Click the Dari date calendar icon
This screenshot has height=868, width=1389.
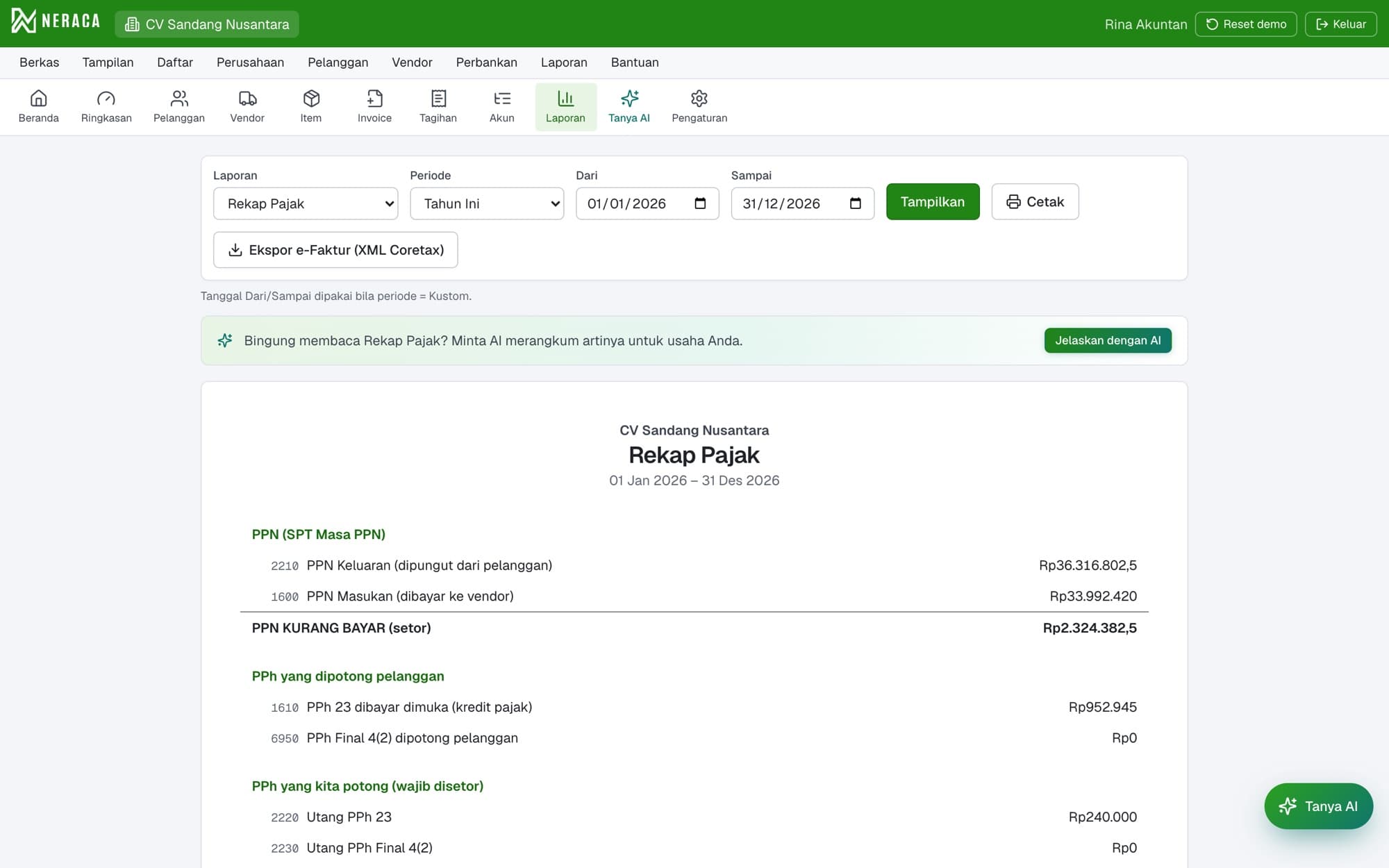coord(700,203)
